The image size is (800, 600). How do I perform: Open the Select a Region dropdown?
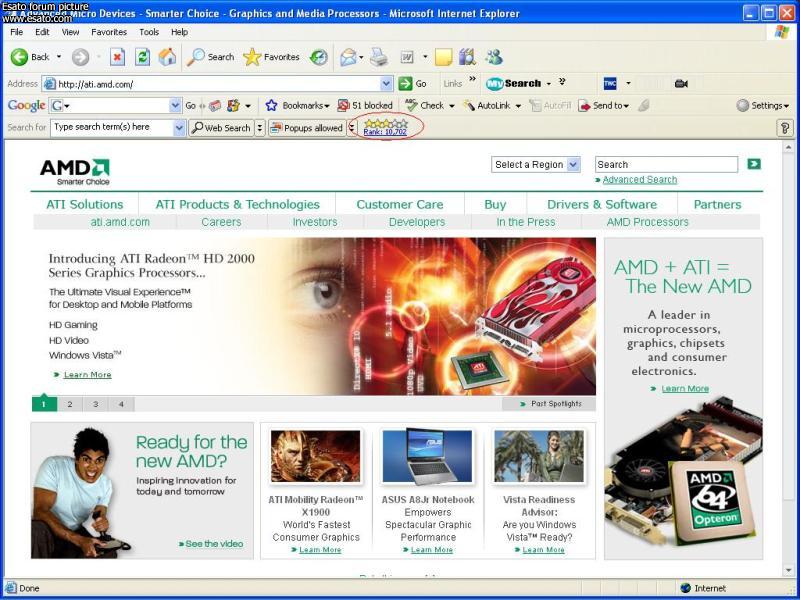coord(536,165)
